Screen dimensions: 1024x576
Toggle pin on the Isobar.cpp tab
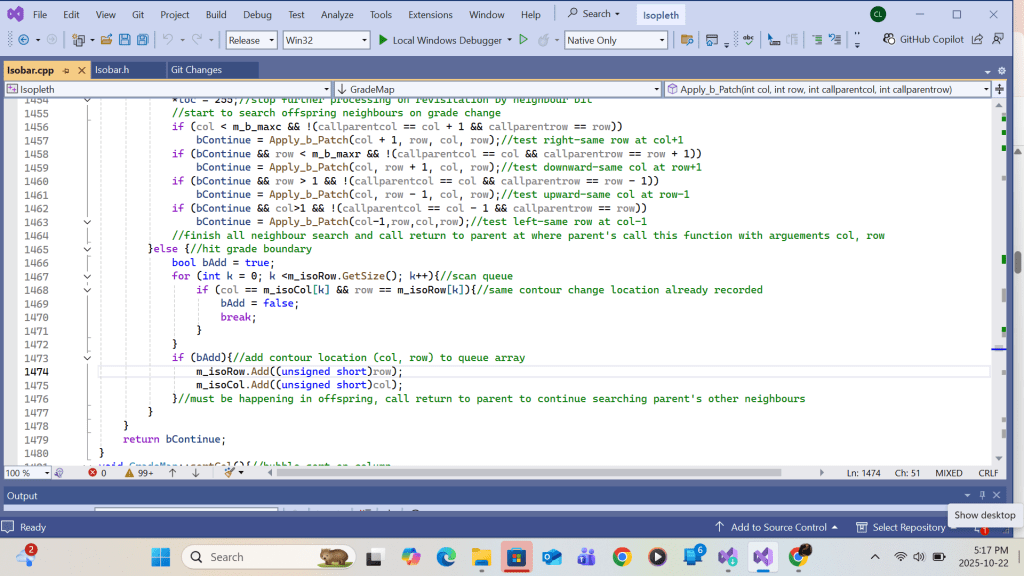(x=64, y=70)
